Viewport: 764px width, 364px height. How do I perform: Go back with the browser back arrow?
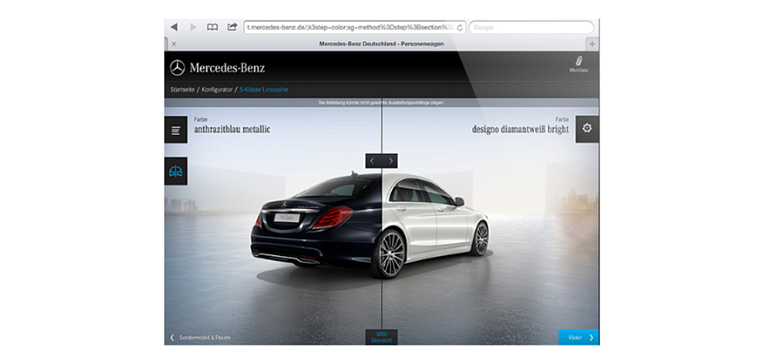(174, 27)
